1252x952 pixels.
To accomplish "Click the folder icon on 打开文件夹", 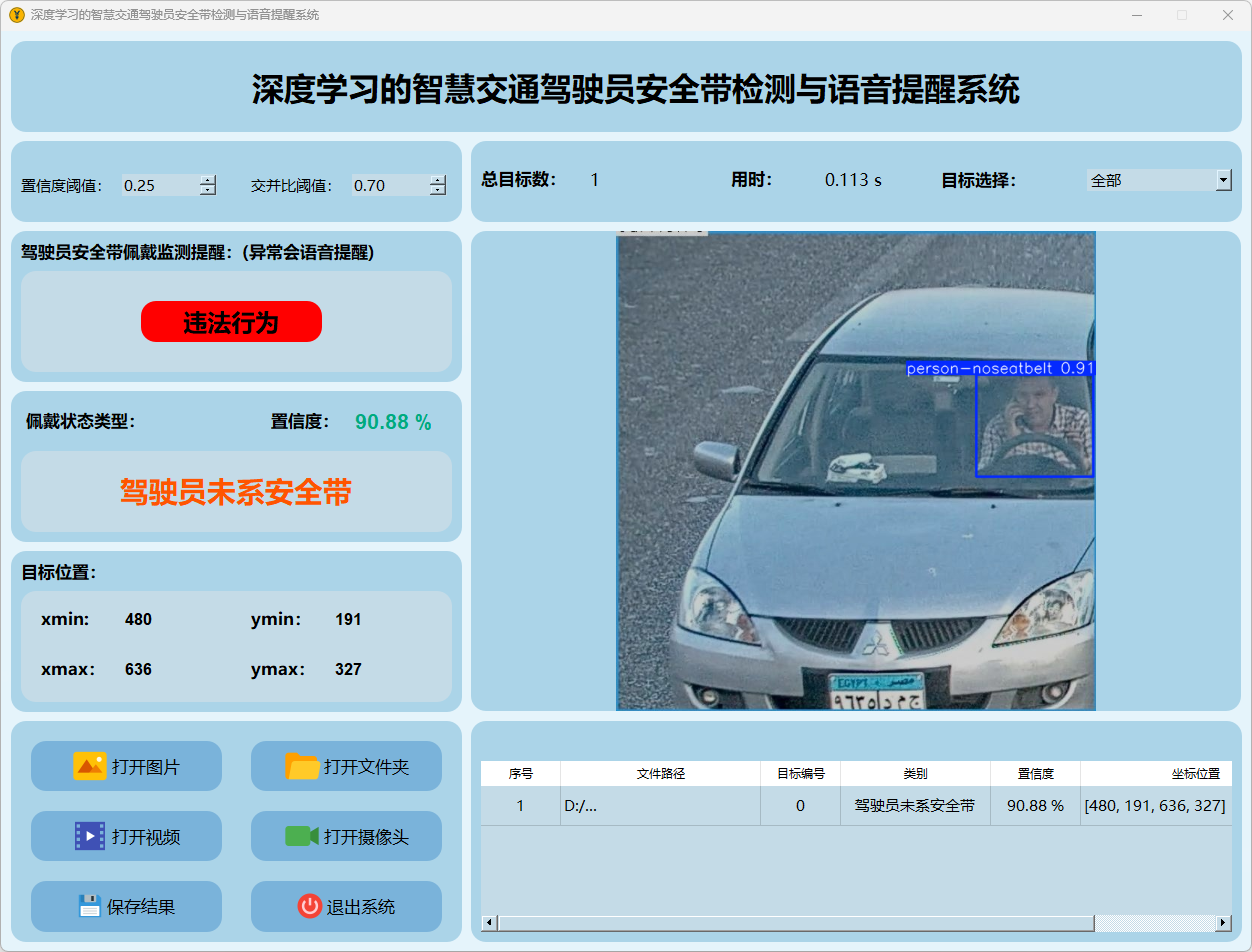I will coord(302,766).
